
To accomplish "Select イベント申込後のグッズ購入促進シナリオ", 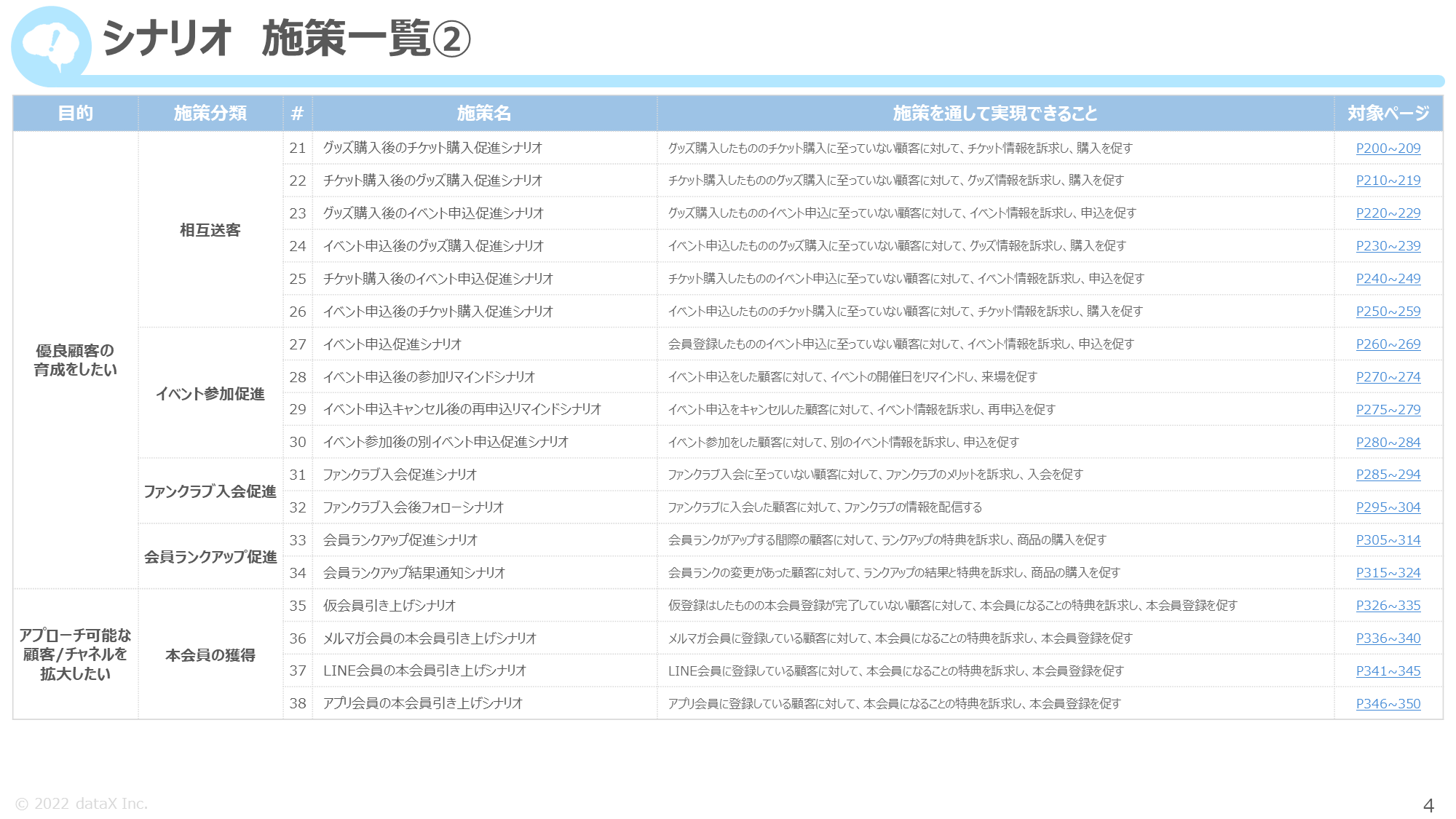I will tap(434, 246).
